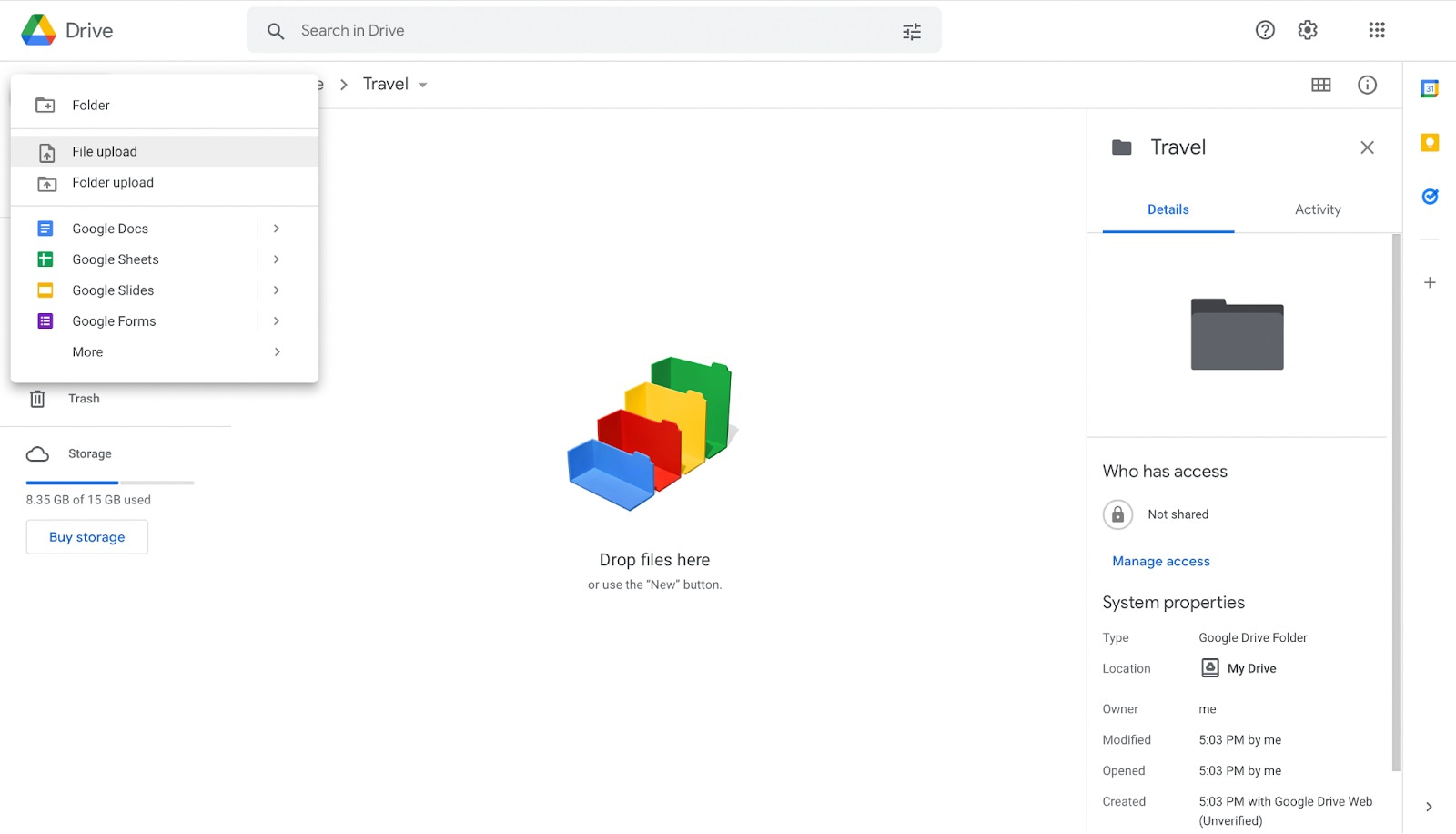This screenshot has width=1456, height=834.
Task: Click the Buy storage button
Action: point(87,537)
